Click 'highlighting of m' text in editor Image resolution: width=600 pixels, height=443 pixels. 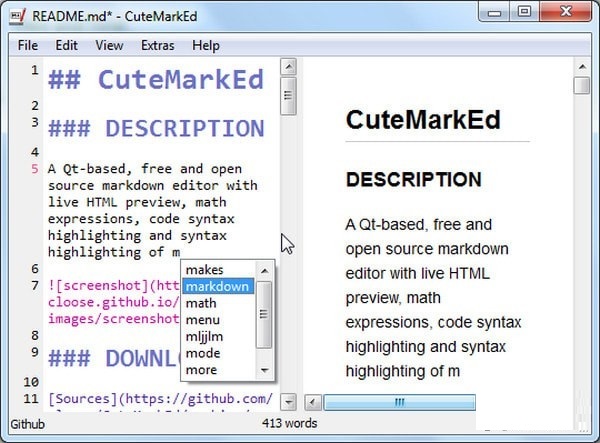[x=114, y=252]
